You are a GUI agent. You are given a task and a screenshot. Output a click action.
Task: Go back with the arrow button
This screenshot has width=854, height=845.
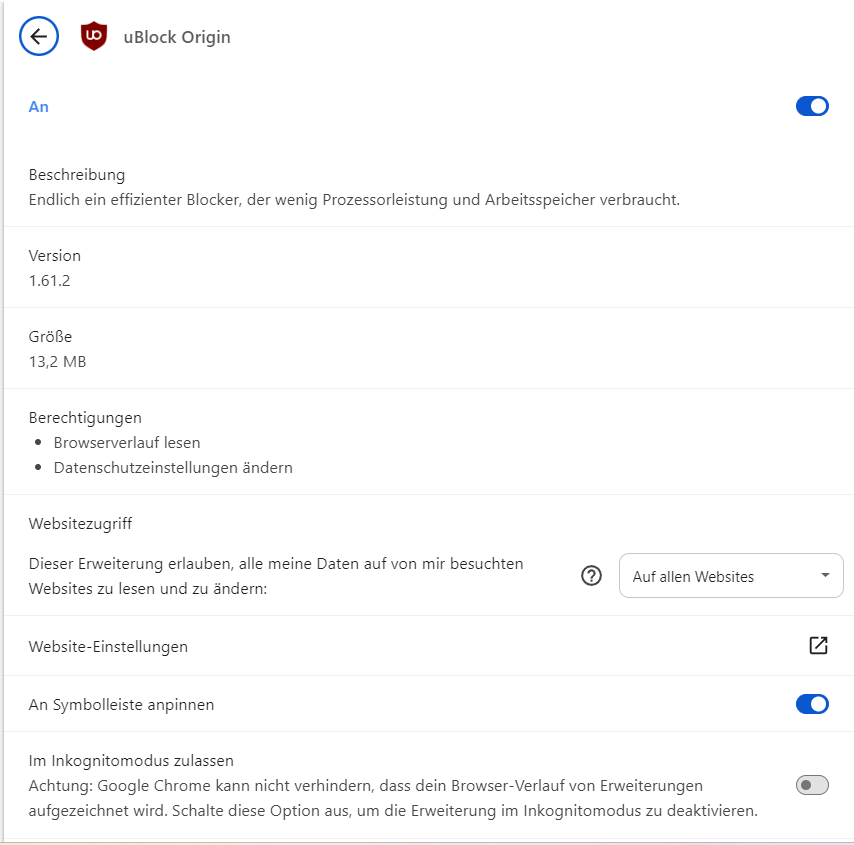tap(39, 37)
